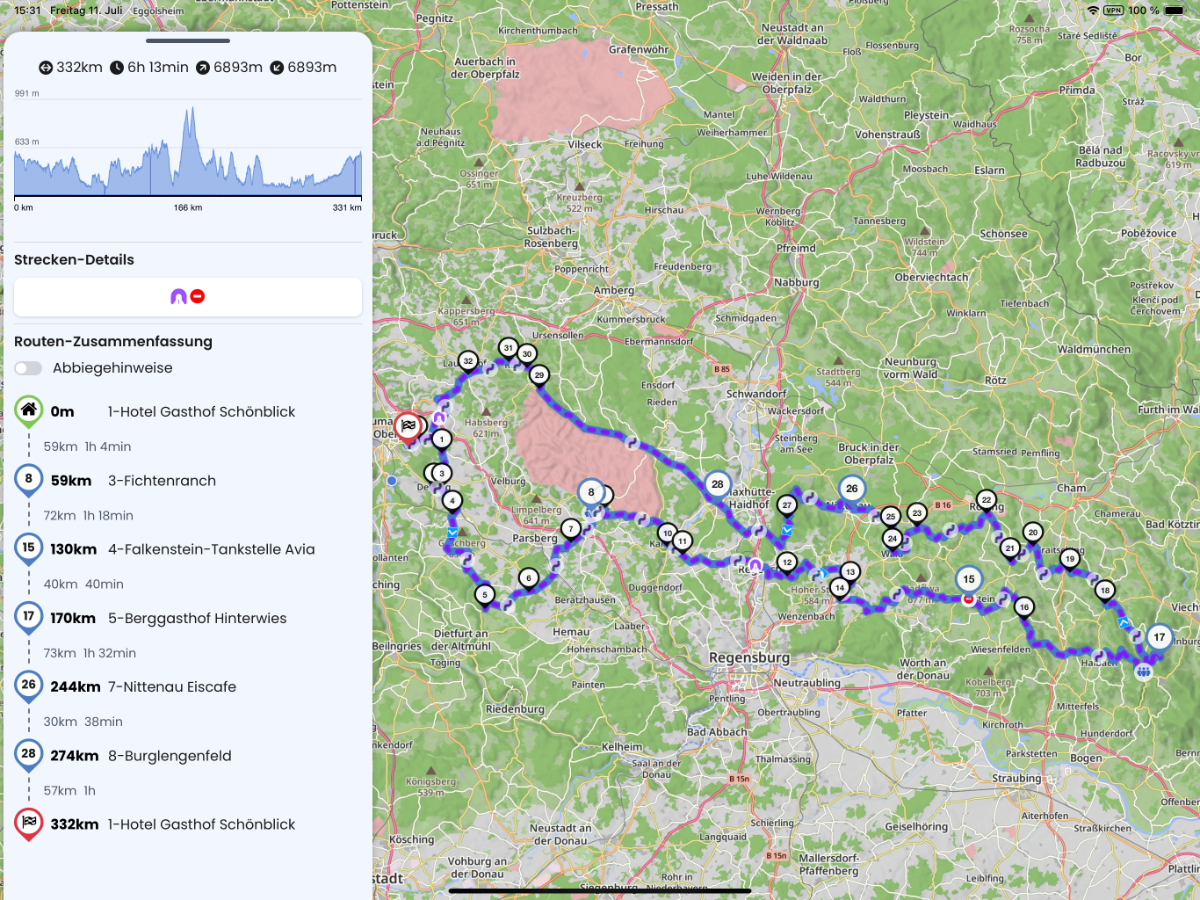Tap the waypoint 26 pin on the map
Screen dimensions: 1200x900
(x=851, y=489)
